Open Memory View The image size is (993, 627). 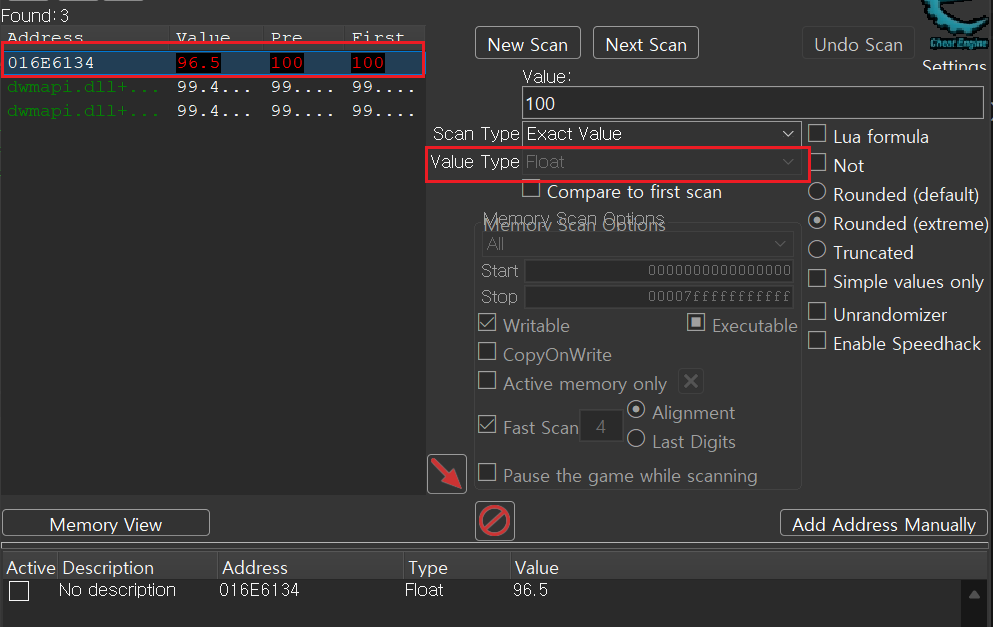point(106,524)
